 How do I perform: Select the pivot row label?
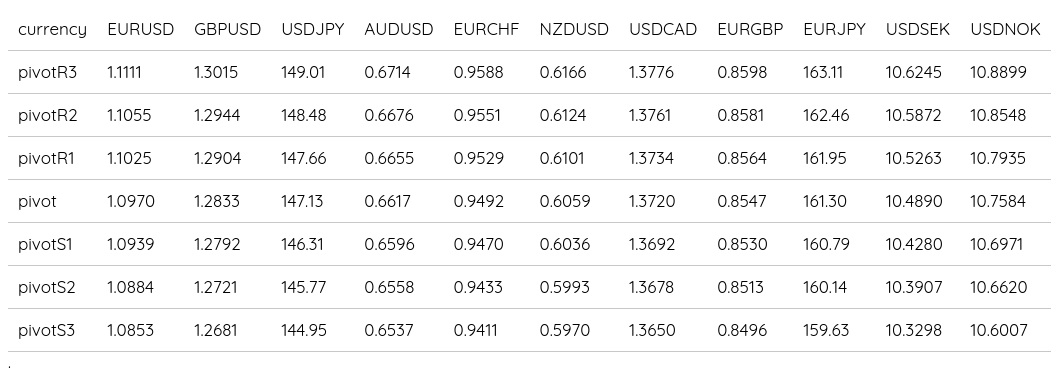point(38,201)
